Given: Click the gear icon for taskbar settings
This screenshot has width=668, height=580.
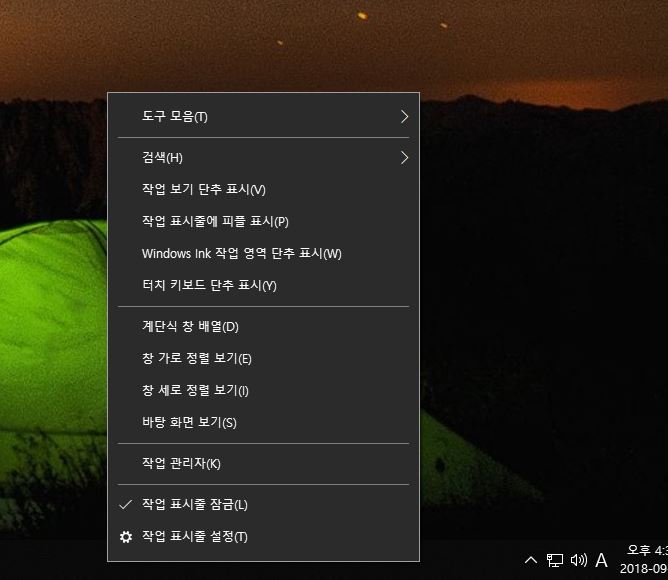Looking at the screenshot, I should (126, 537).
